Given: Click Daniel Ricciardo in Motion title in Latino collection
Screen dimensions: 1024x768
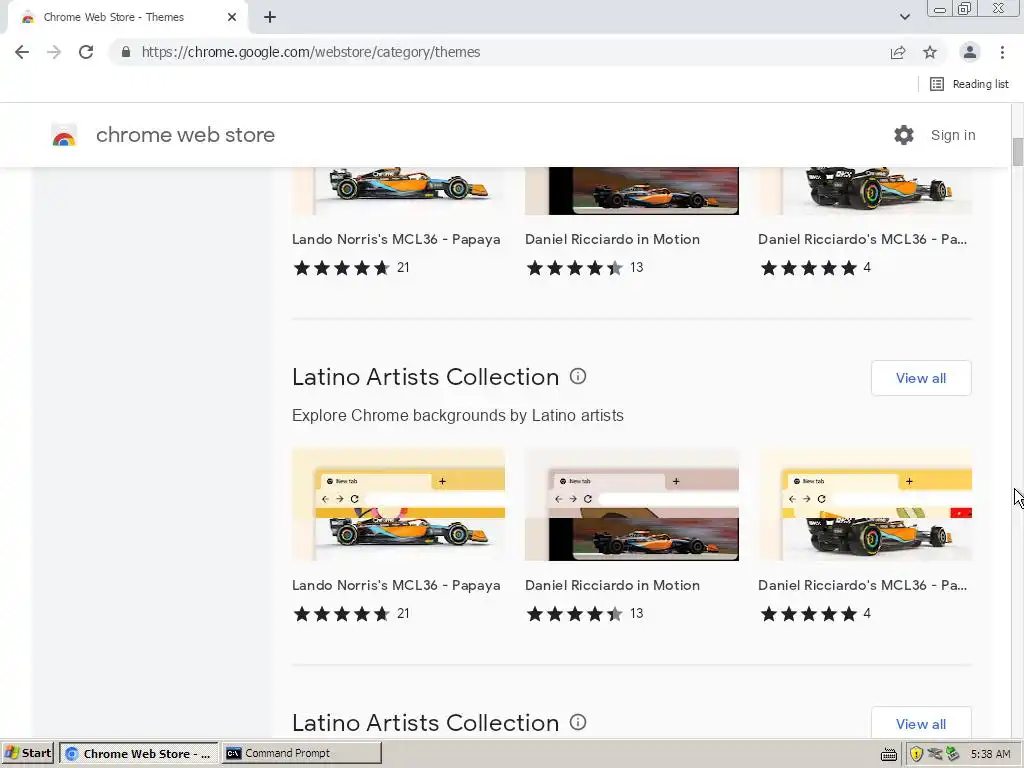Looking at the screenshot, I should tap(613, 585).
